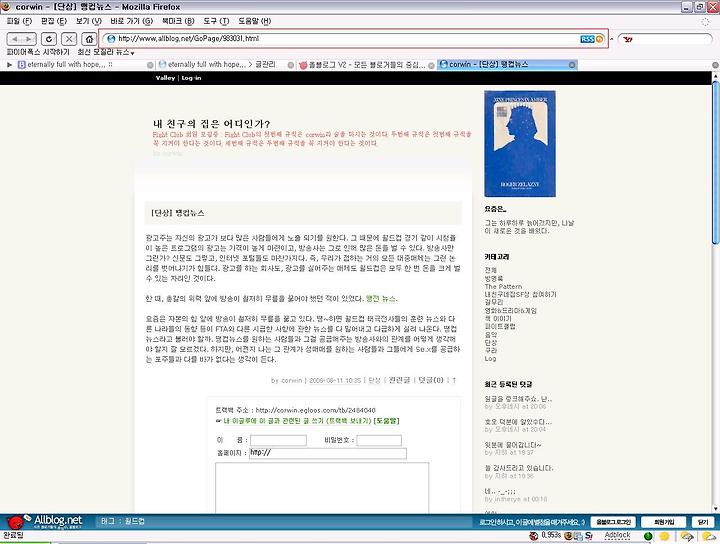Click the scrollbar down arrow
Image resolution: width=720 pixels, height=544 pixels.
click(715, 509)
